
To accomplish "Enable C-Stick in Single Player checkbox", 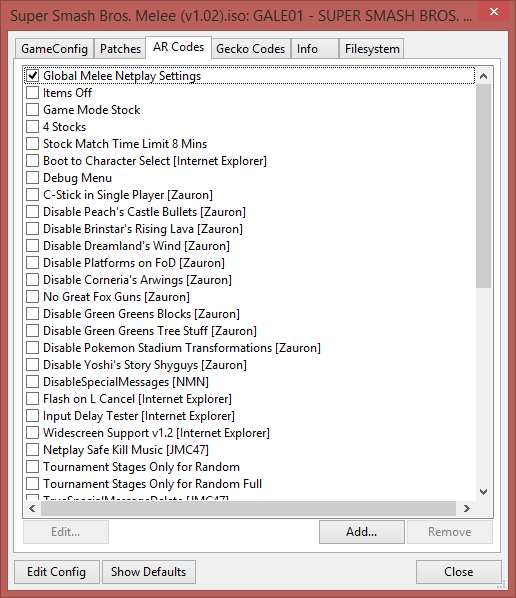I will click(32, 195).
